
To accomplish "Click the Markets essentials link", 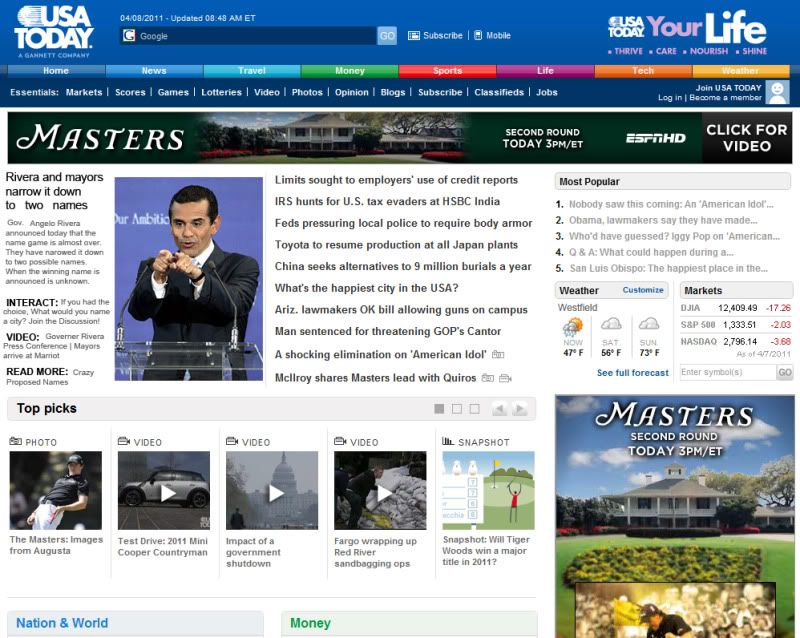I will [x=84, y=92].
